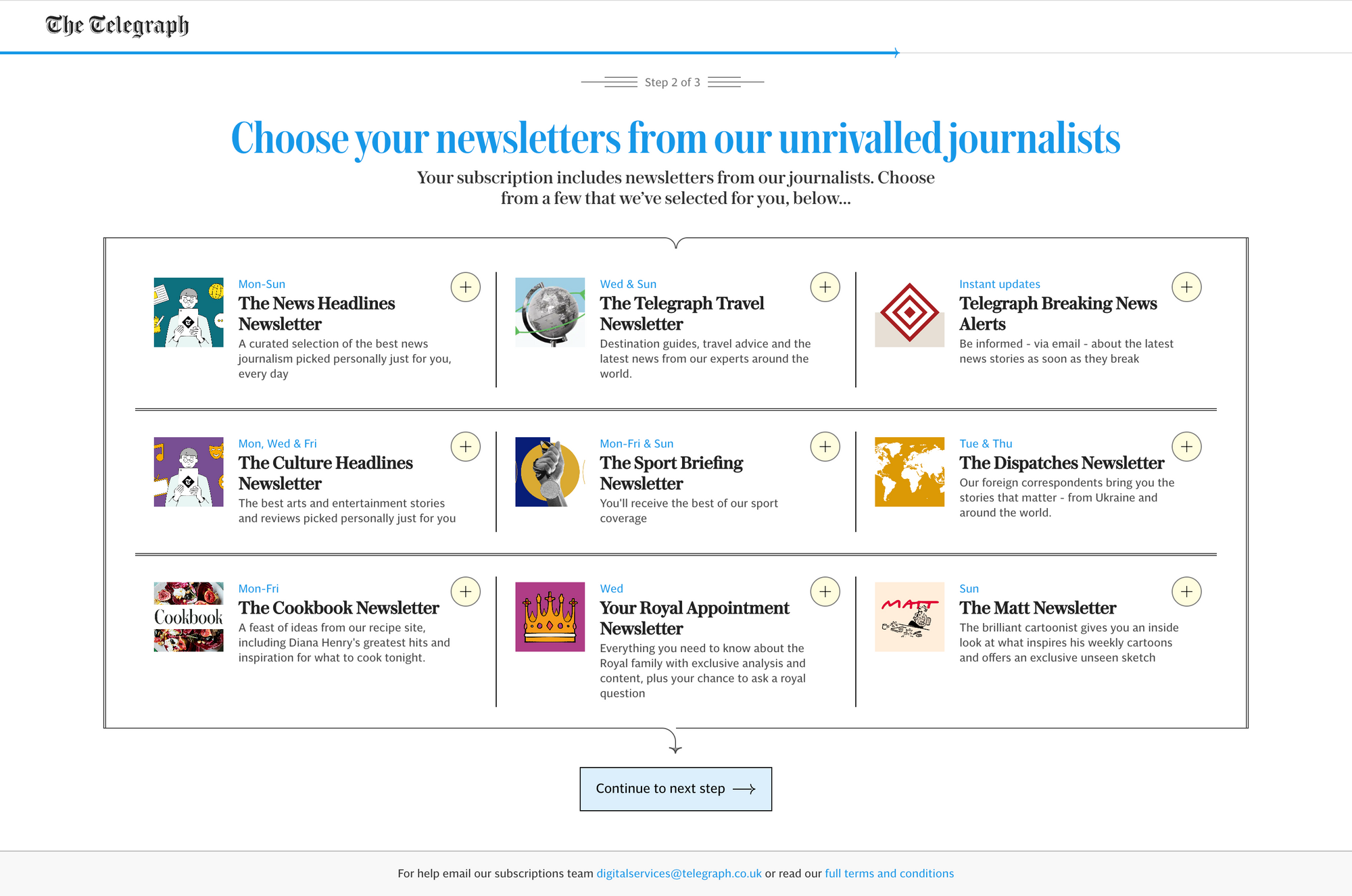Click the add icon for Cookbook Newsletter
Screen dimensions: 1352x896
coord(465,591)
